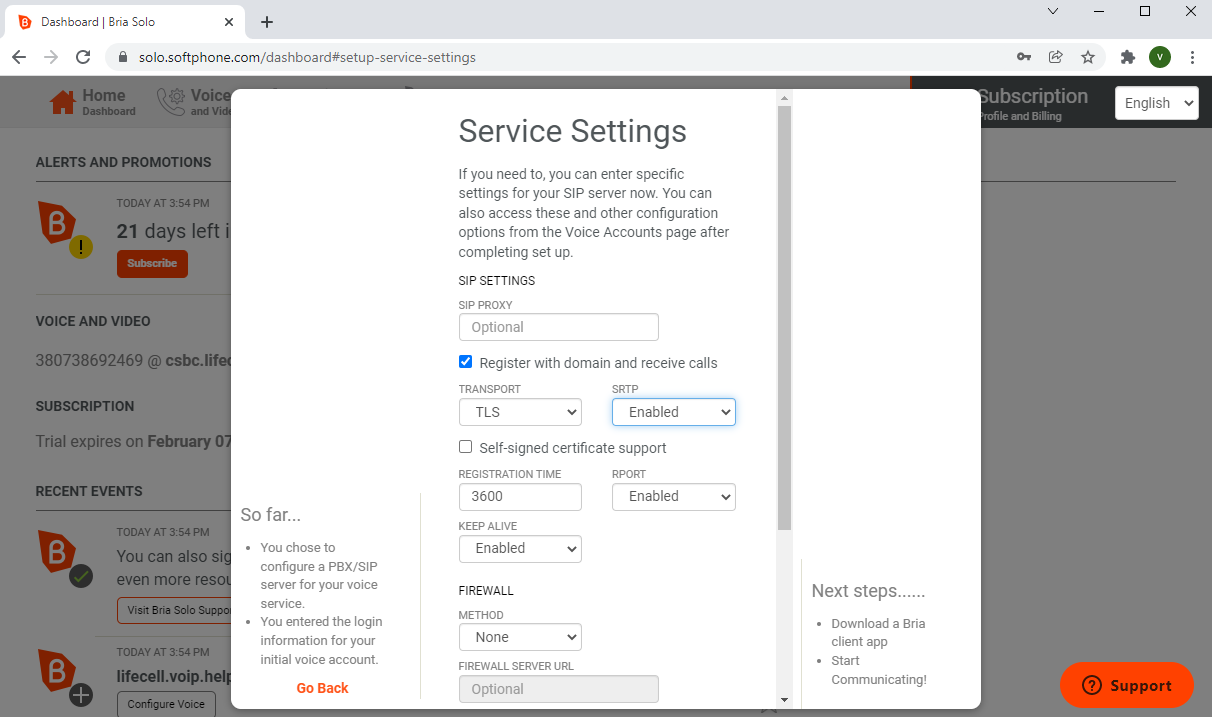Open the Firewall Method dropdown
1212x717 pixels.
[x=520, y=637]
